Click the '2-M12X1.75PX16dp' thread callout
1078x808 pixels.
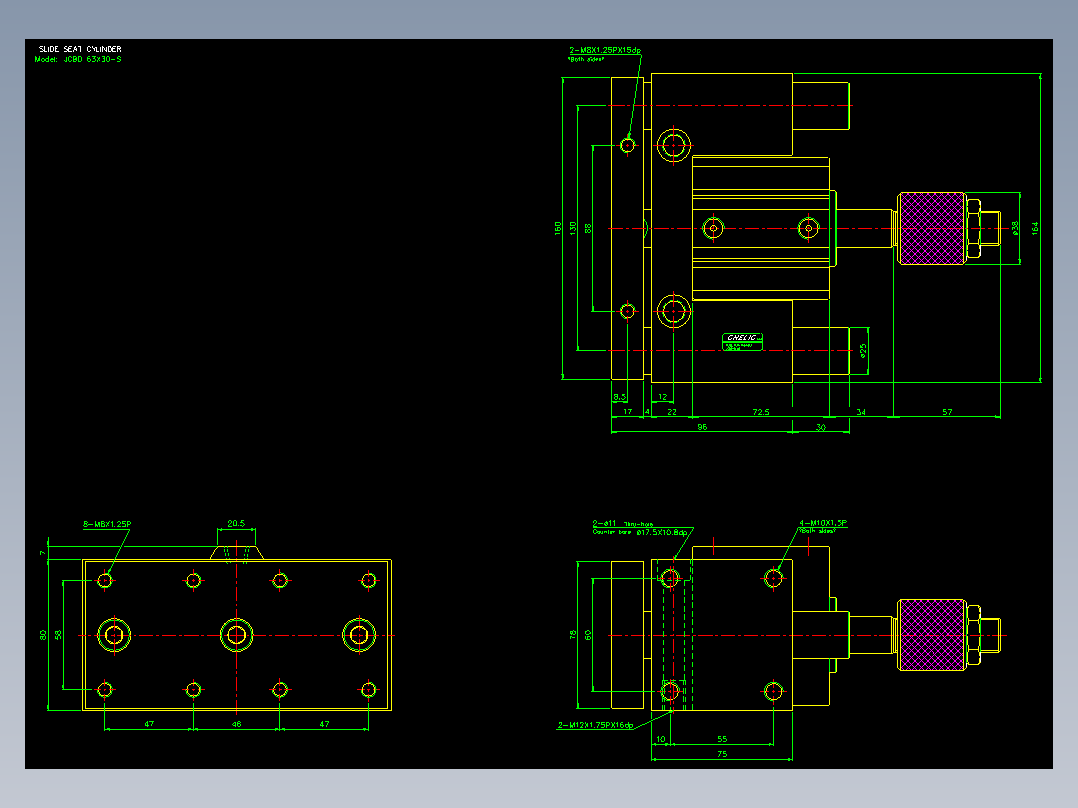click(595, 725)
